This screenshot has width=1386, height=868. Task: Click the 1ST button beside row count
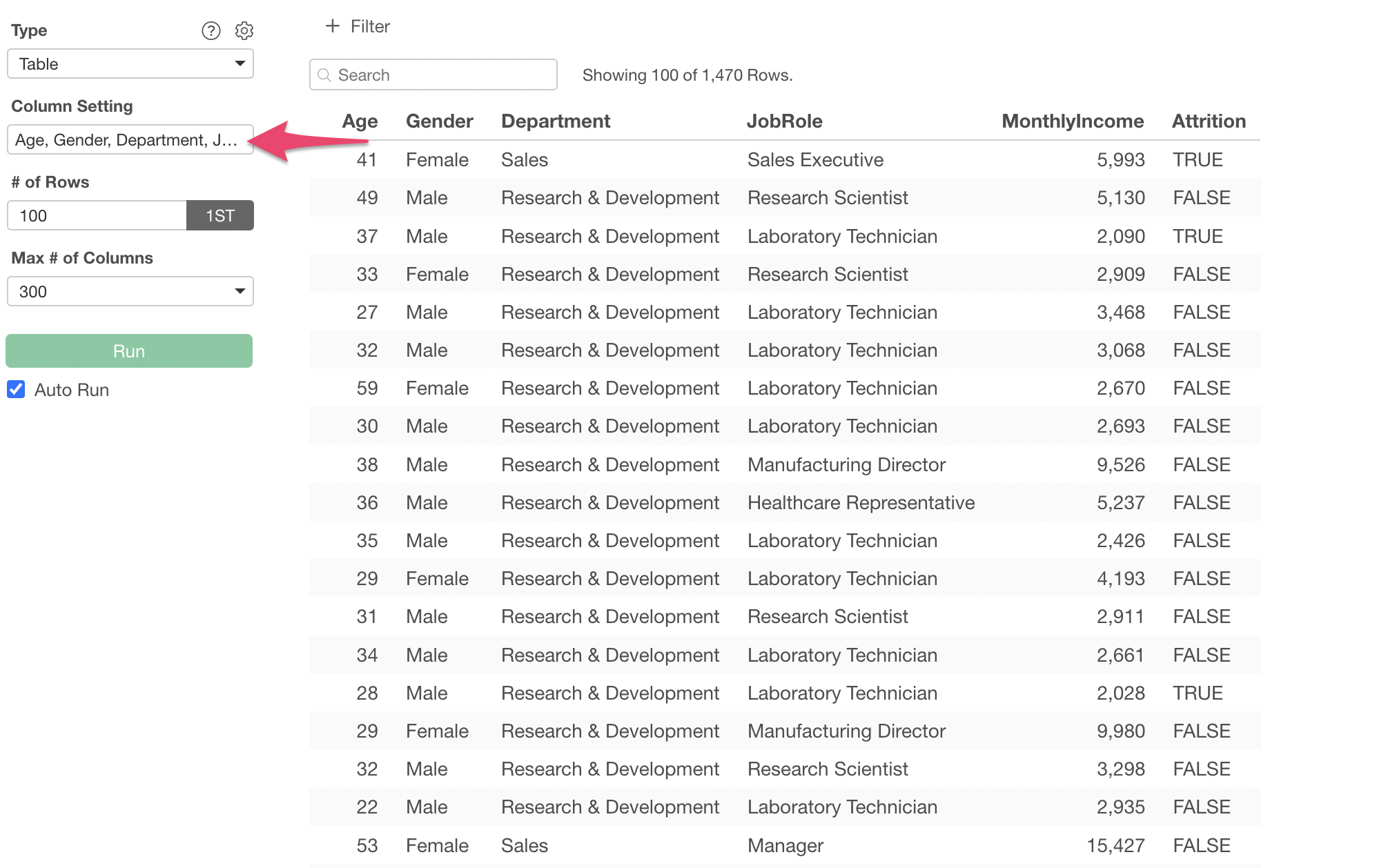click(219, 216)
